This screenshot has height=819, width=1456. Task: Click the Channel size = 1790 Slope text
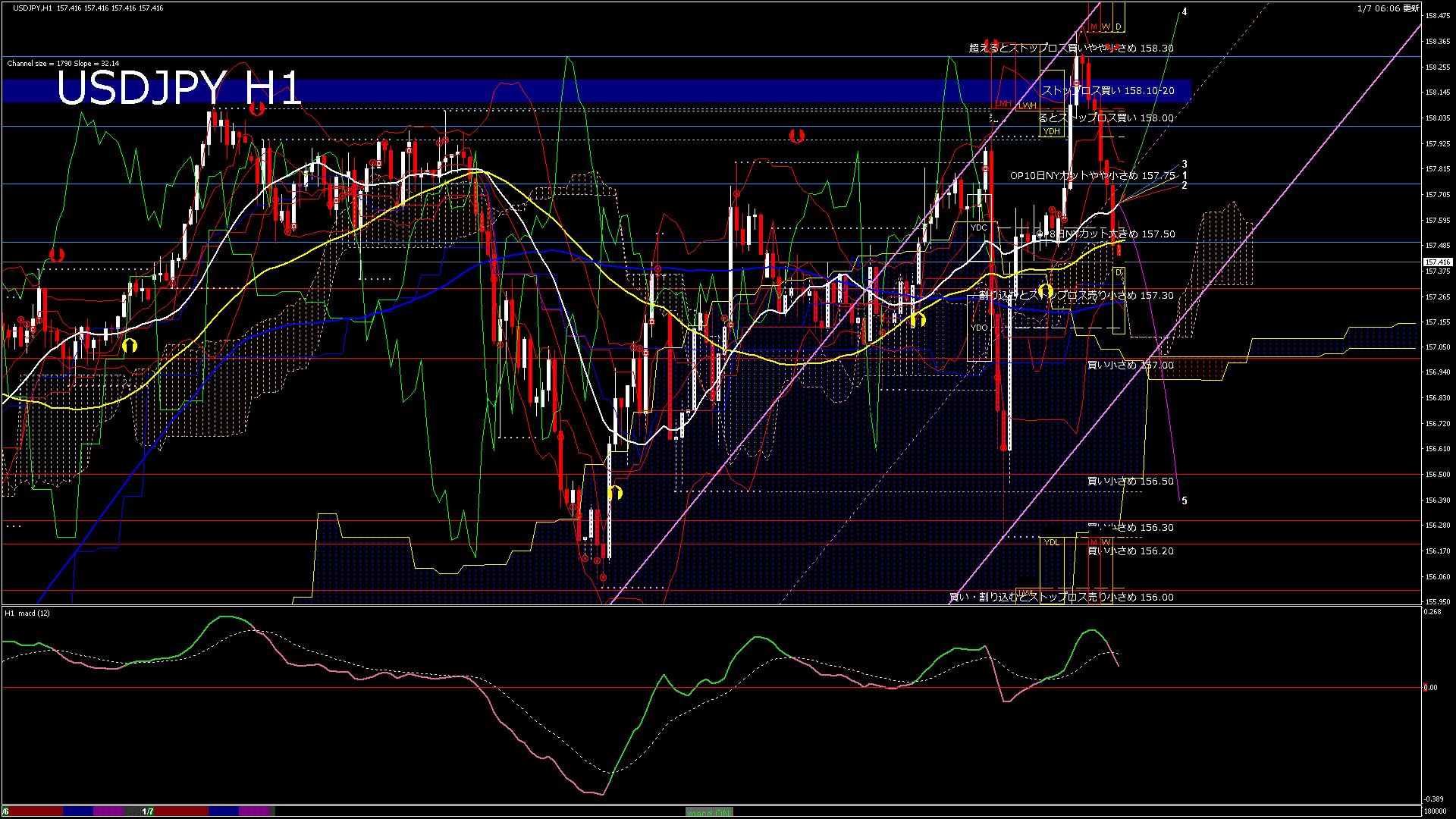(63, 64)
